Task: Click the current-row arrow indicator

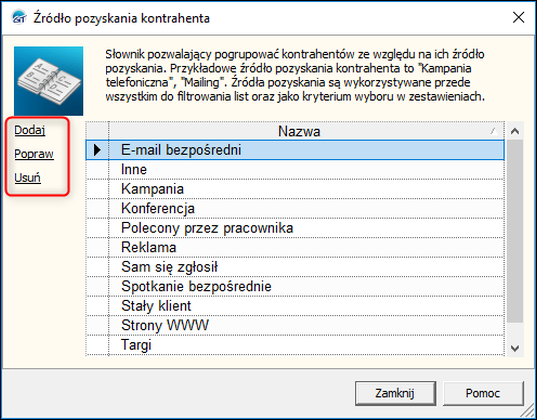Action: pos(97,150)
